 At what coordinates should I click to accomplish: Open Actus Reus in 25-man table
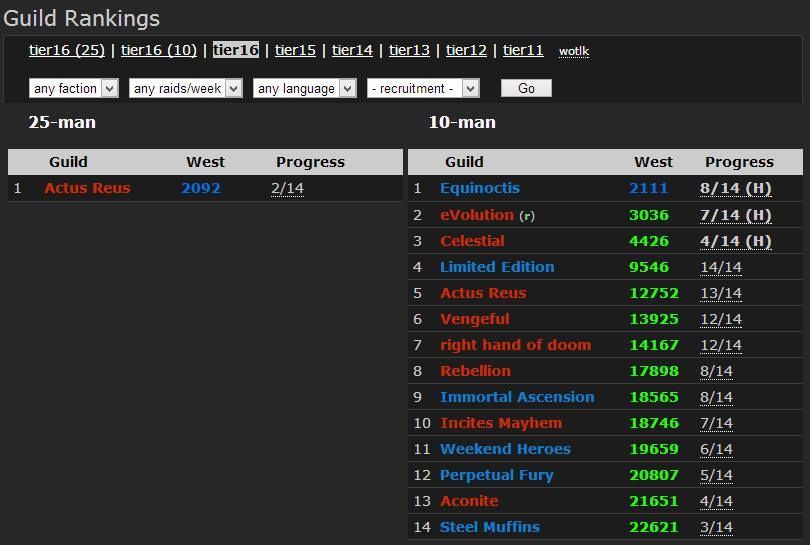click(x=87, y=188)
